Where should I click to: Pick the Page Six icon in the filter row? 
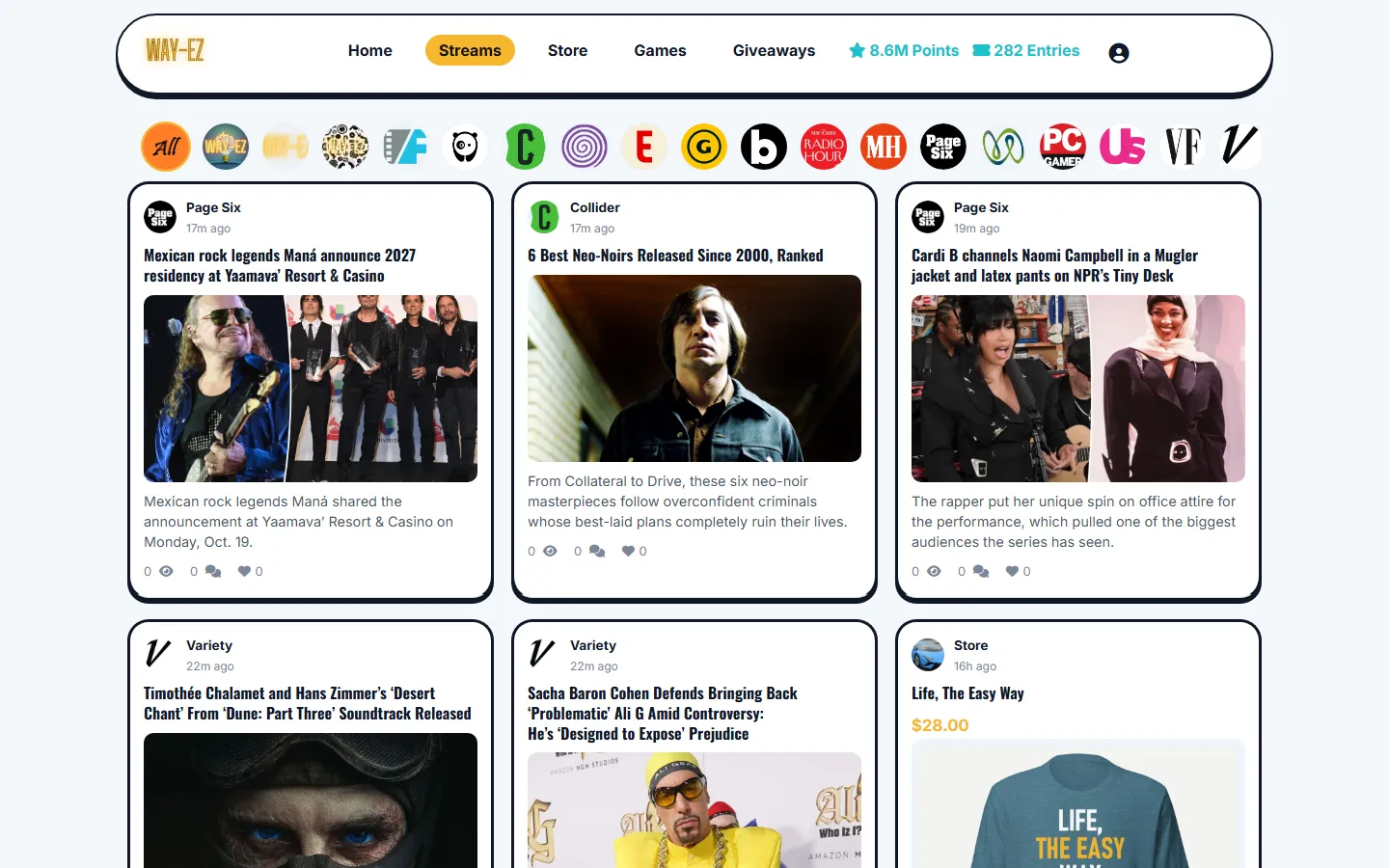[943, 147]
